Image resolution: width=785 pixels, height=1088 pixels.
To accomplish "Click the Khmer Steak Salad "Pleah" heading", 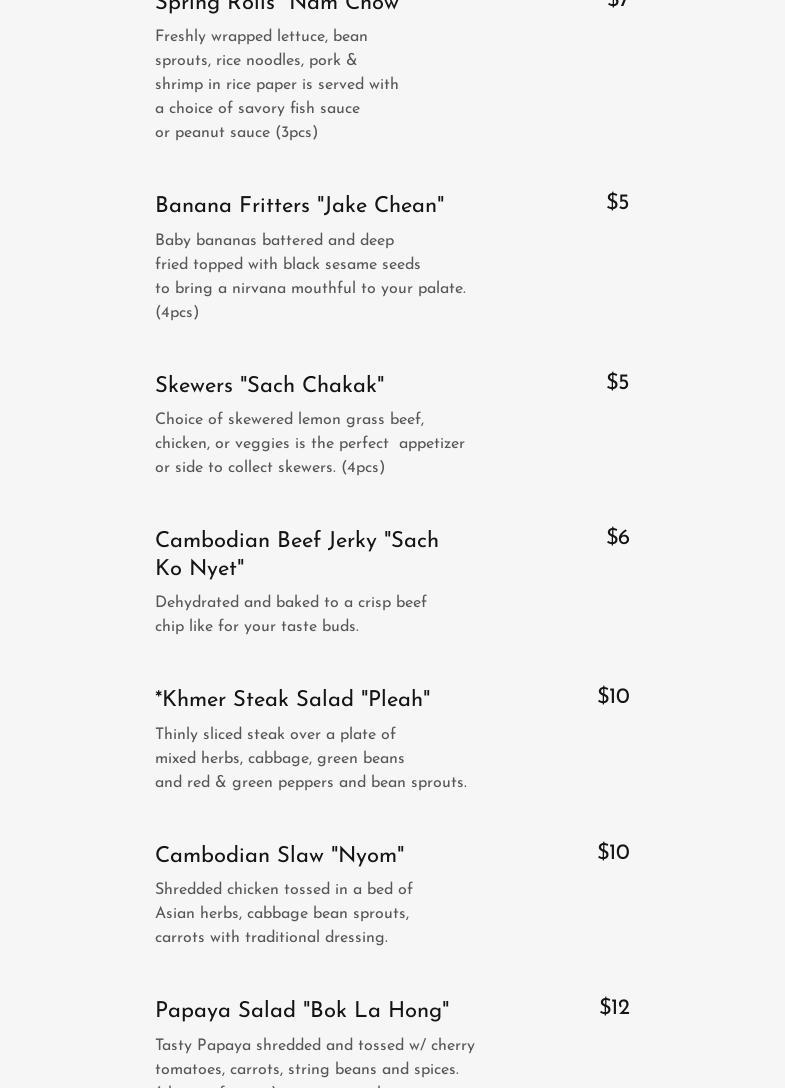I will (x=292, y=700).
